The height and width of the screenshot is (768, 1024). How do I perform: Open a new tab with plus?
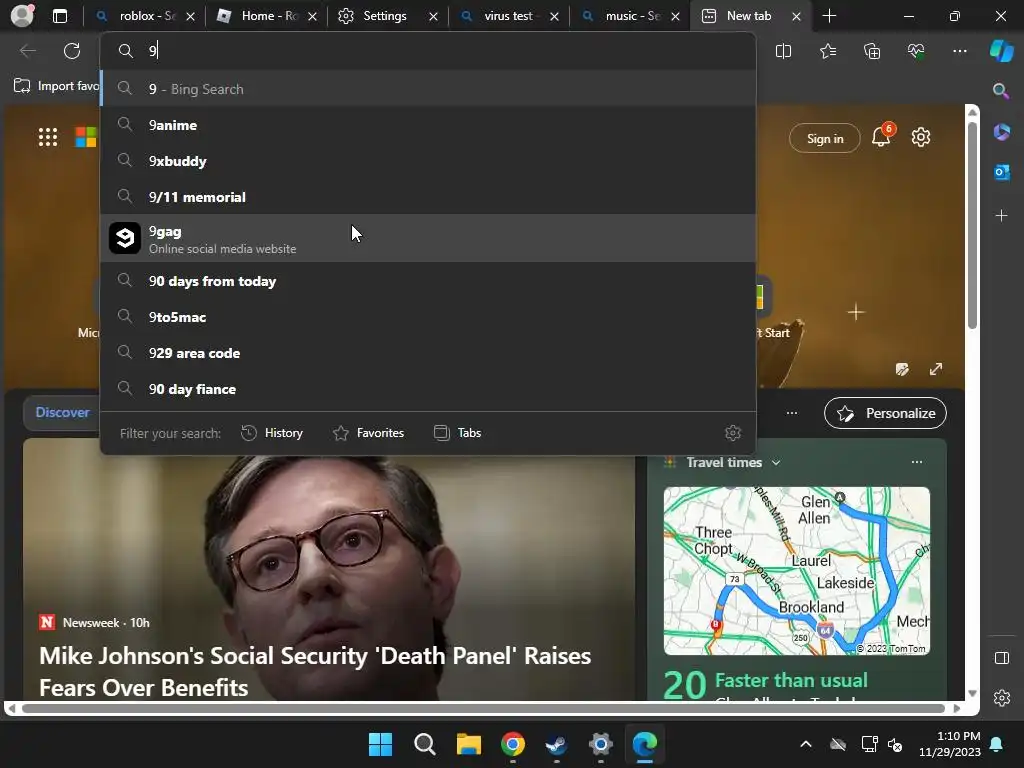[829, 16]
